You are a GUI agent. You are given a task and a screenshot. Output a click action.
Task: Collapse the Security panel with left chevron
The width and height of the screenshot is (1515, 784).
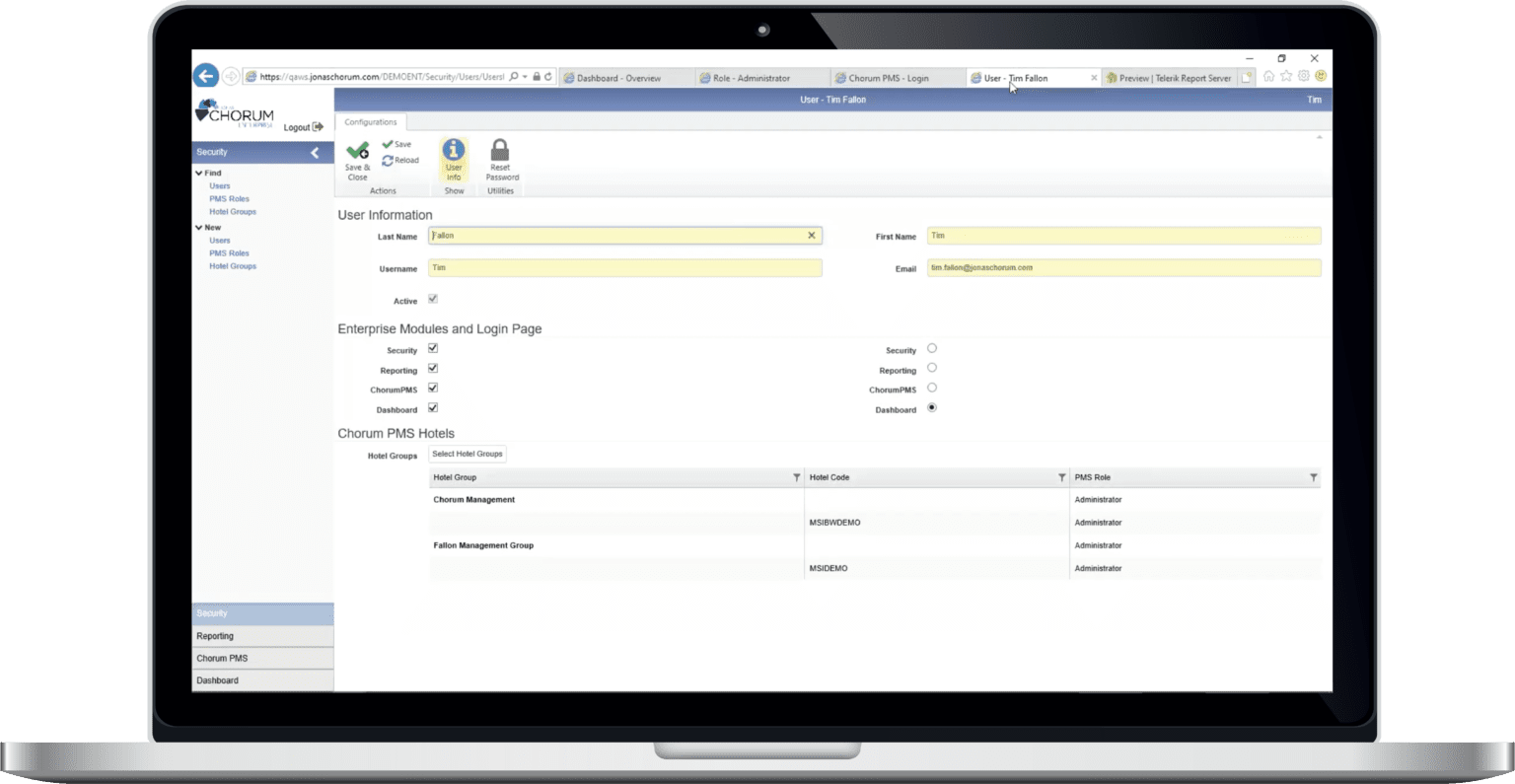pyautogui.click(x=315, y=152)
